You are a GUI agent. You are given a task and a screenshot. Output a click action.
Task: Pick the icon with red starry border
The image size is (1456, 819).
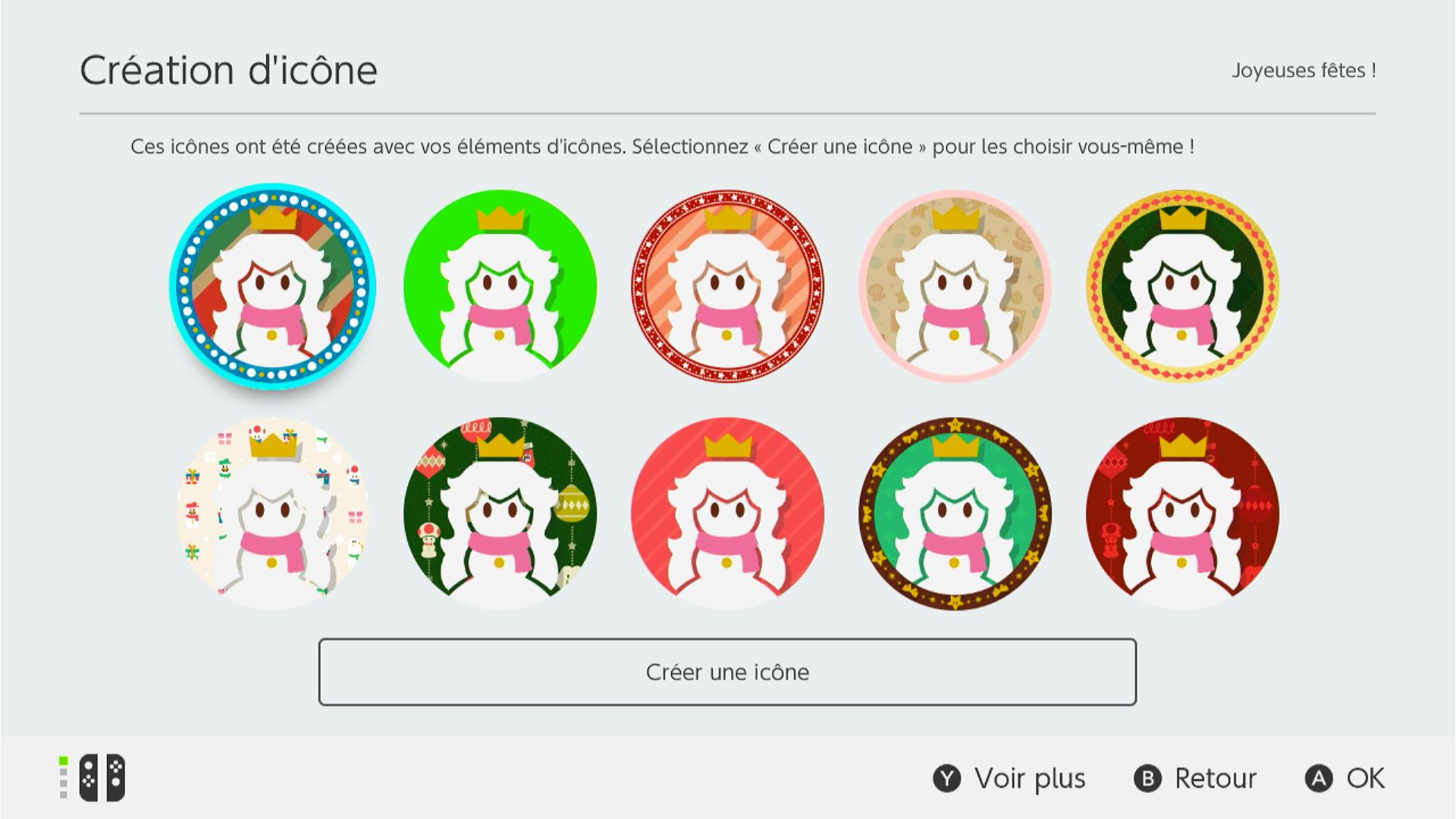(727, 287)
